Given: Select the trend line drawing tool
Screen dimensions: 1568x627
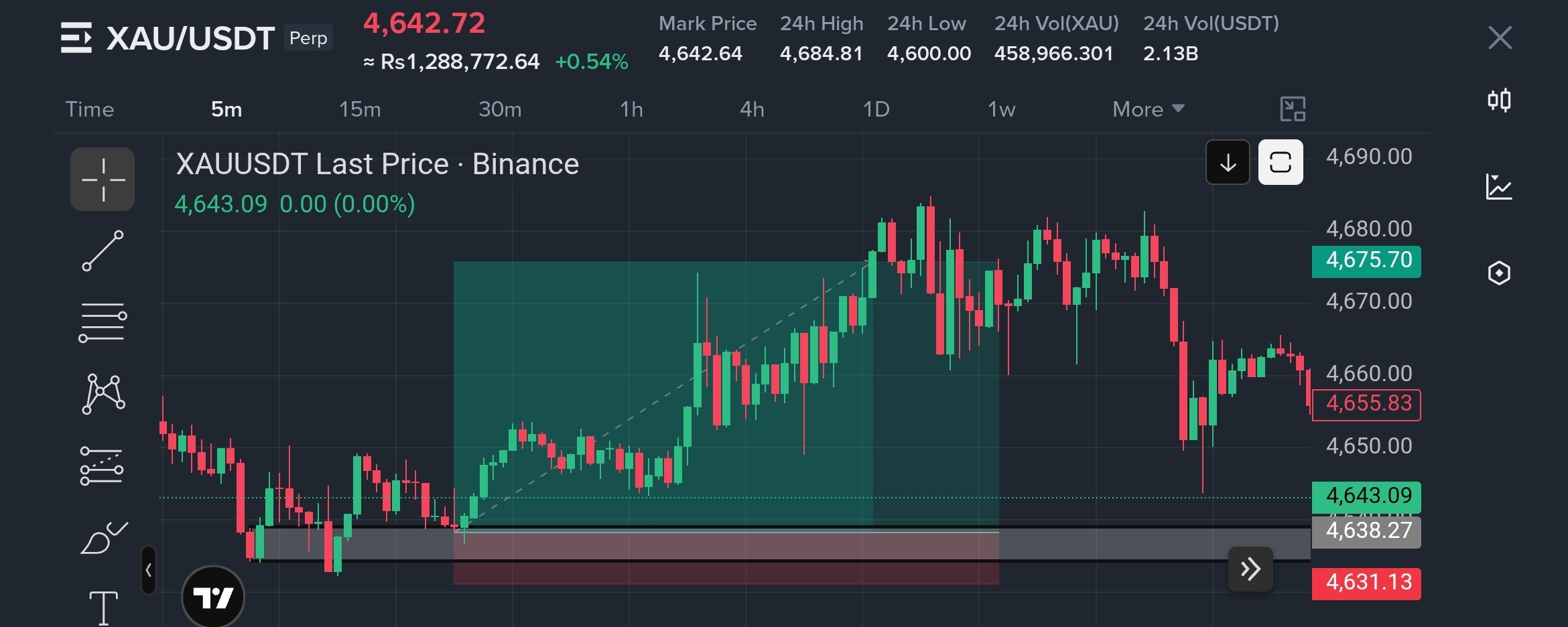Looking at the screenshot, I should [x=103, y=251].
